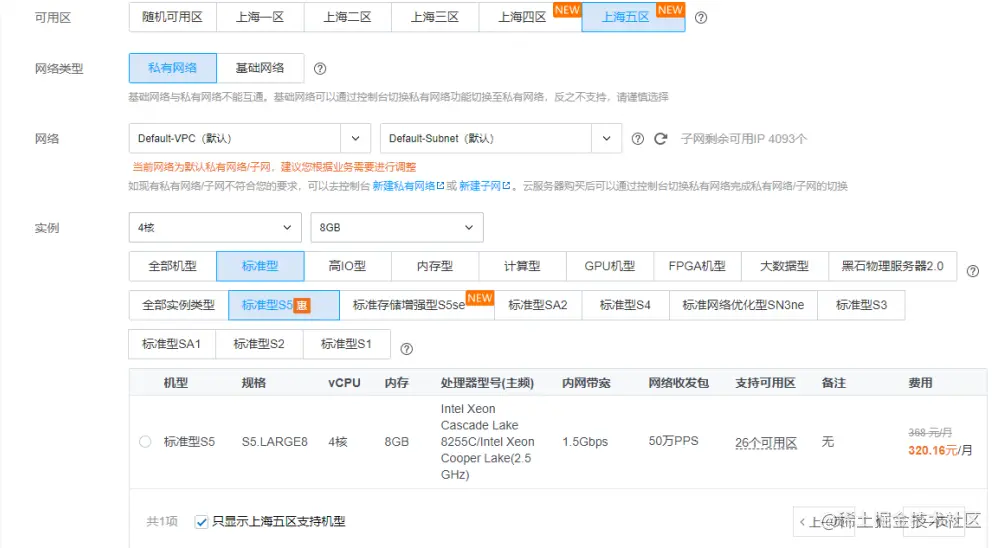Click the vCPU column header
Image resolution: width=999 pixels, height=548 pixels.
(344, 383)
